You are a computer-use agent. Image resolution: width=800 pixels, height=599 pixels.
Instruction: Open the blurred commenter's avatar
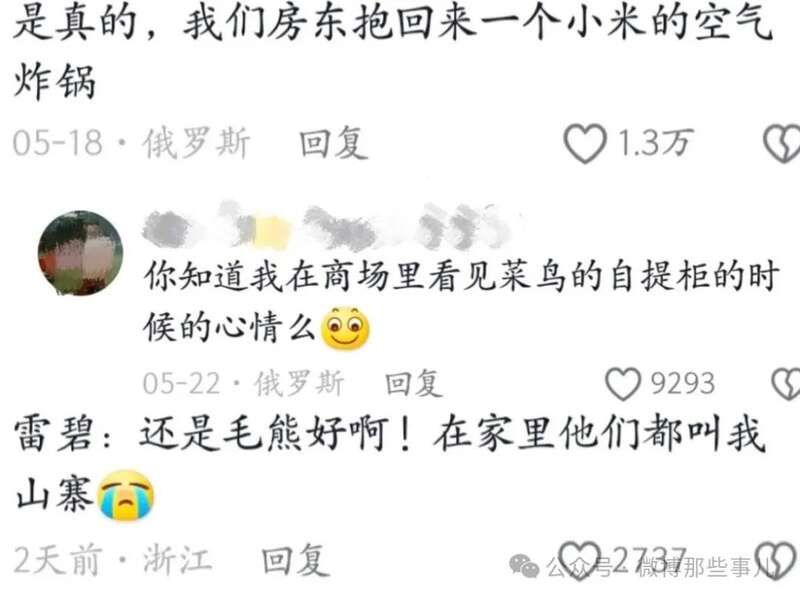point(80,253)
